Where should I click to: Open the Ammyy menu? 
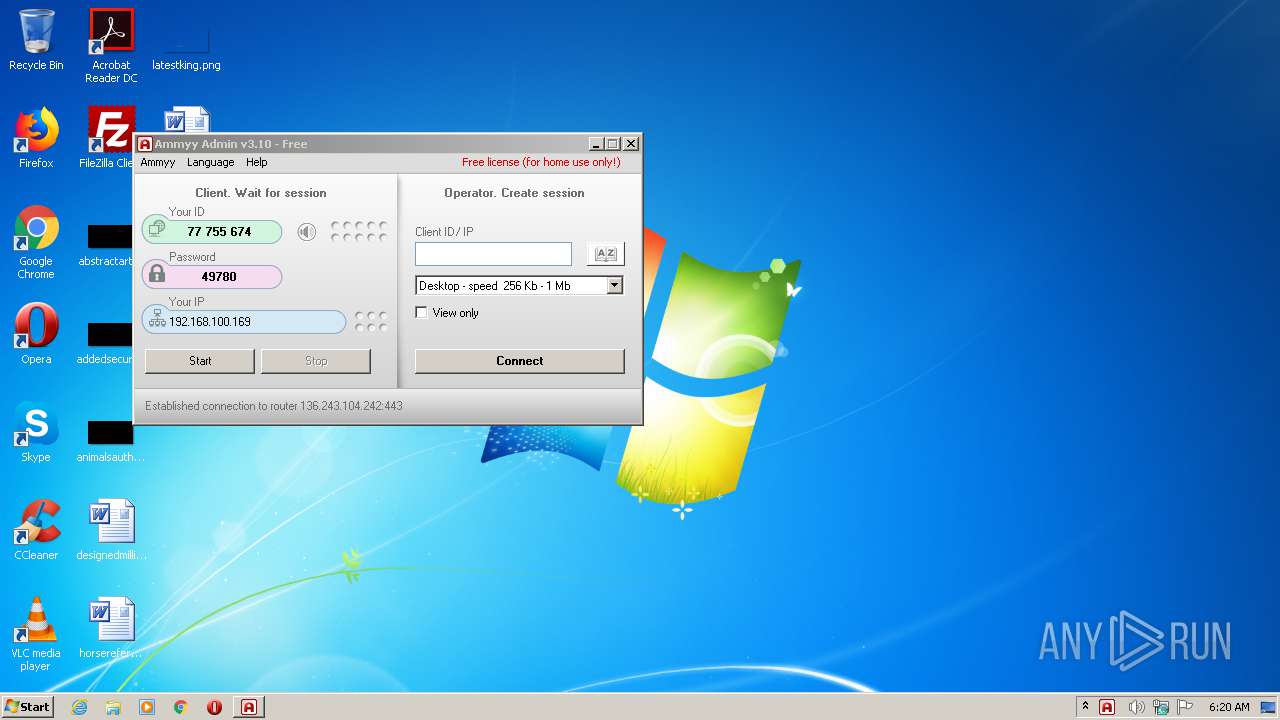coord(157,162)
